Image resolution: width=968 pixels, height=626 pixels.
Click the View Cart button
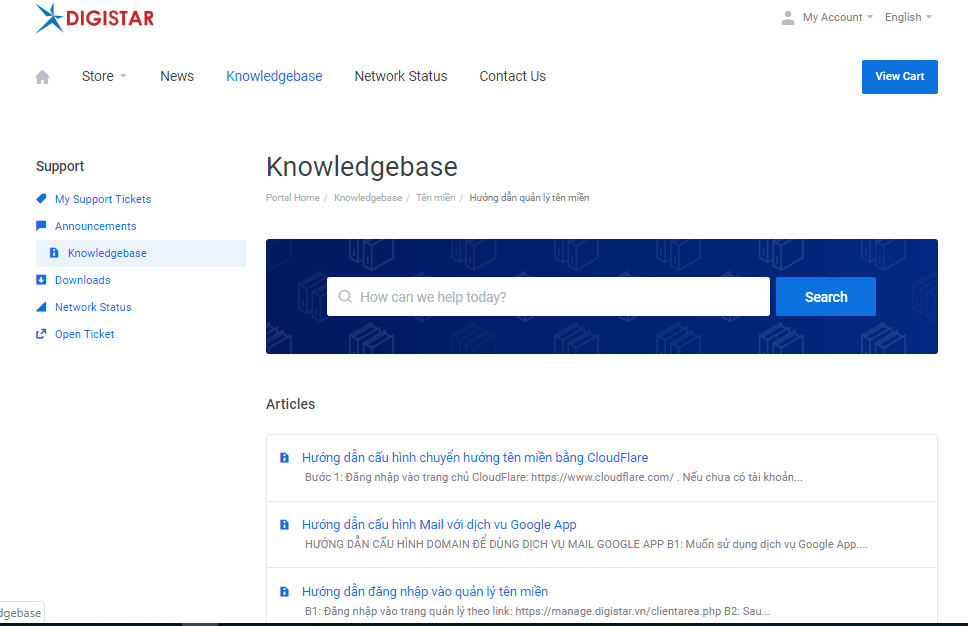[x=899, y=76]
